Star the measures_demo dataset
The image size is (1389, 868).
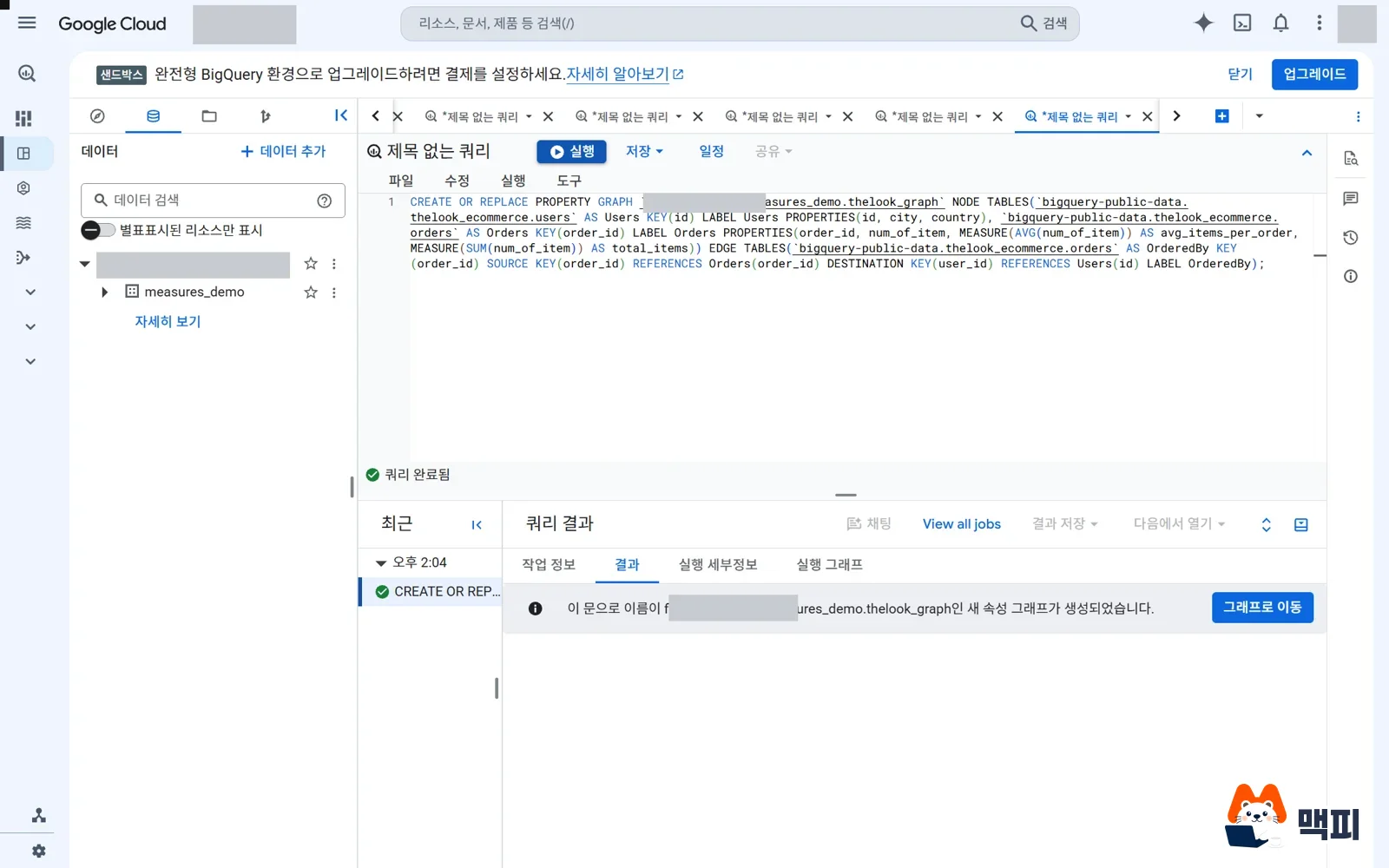[311, 293]
